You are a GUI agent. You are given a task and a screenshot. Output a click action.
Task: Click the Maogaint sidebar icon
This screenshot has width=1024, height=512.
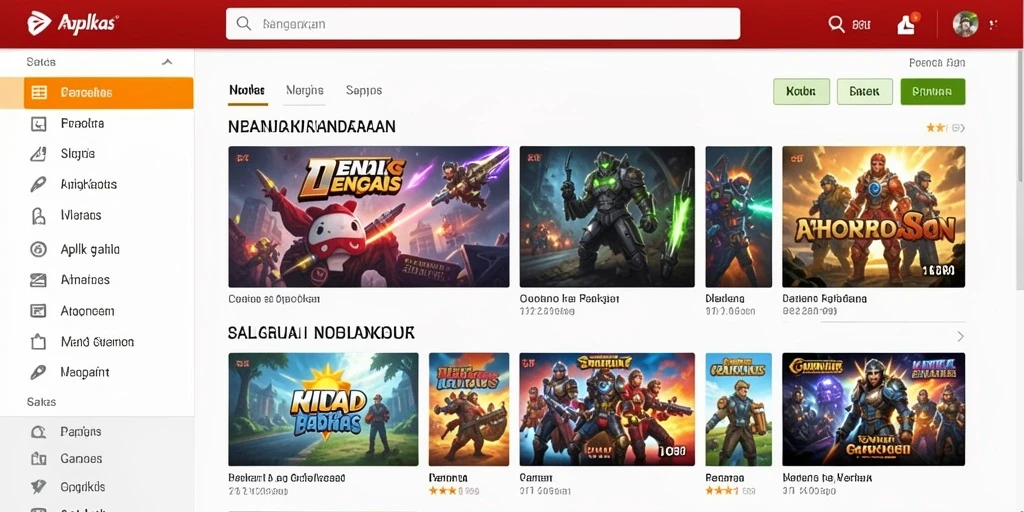click(x=39, y=372)
